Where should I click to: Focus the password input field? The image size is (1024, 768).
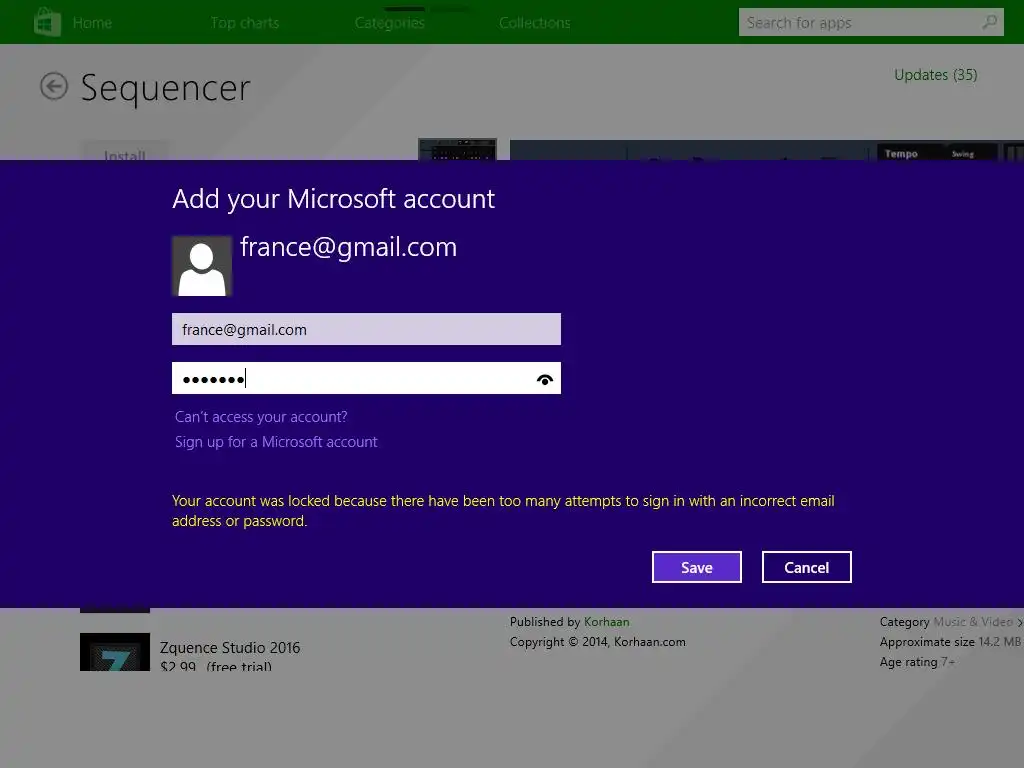tap(366, 378)
